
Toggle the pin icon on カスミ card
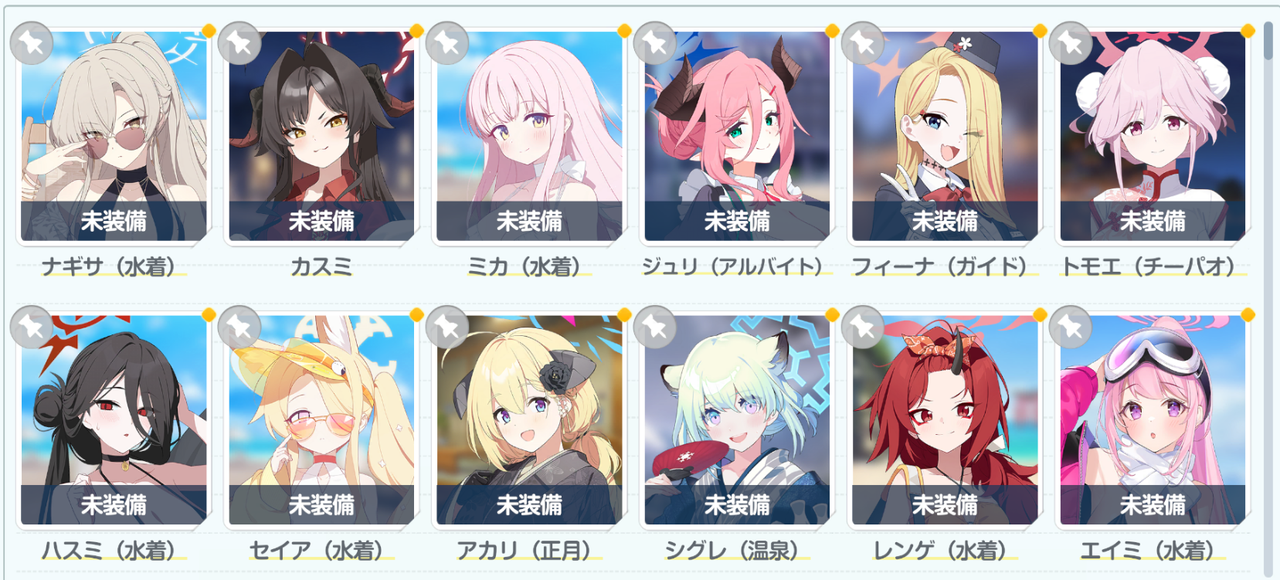coord(239,43)
